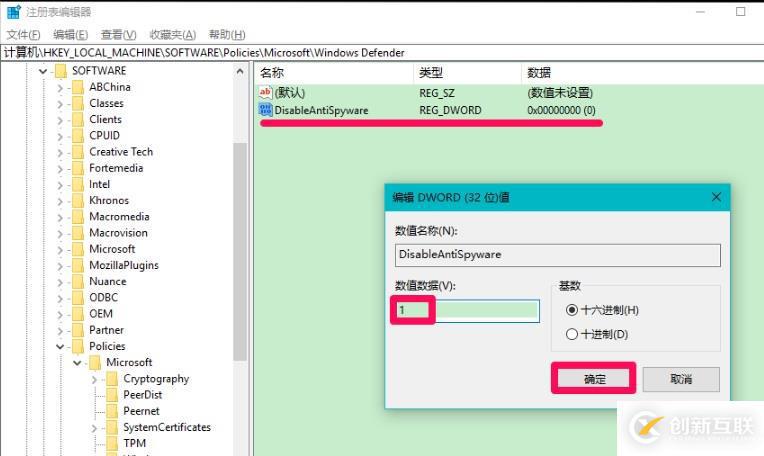This screenshot has height=456, width=764.
Task: Cancel the dialog with 取消 button
Action: 681,379
